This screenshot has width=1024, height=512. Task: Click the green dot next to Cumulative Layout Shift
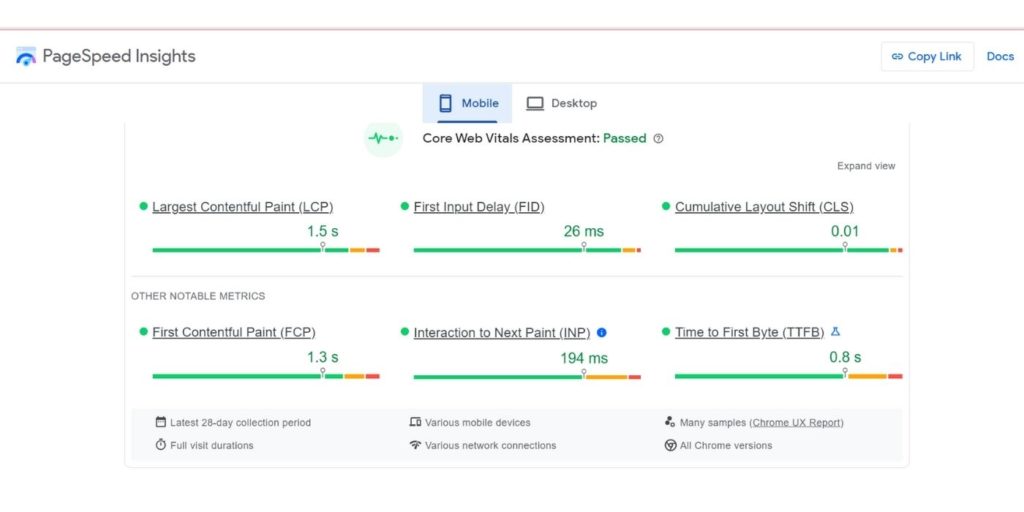(x=666, y=206)
